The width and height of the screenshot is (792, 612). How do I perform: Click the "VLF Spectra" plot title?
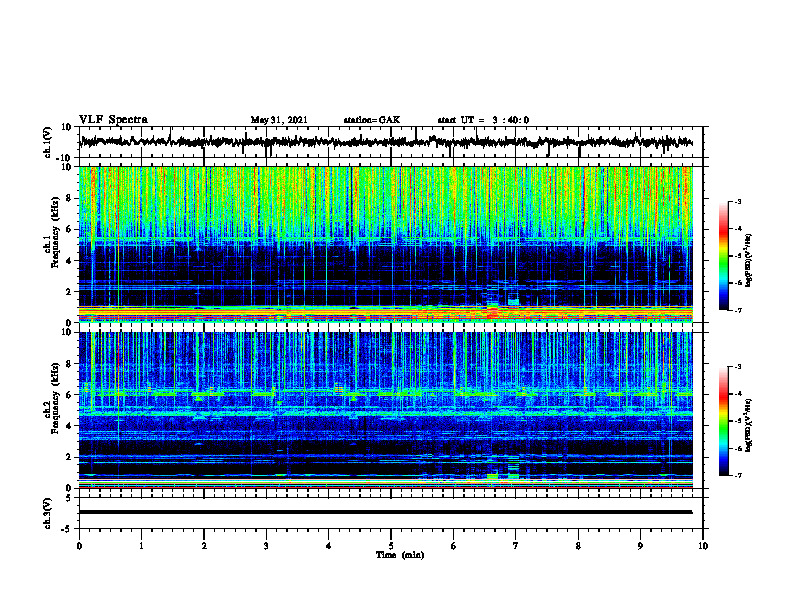[x=113, y=120]
